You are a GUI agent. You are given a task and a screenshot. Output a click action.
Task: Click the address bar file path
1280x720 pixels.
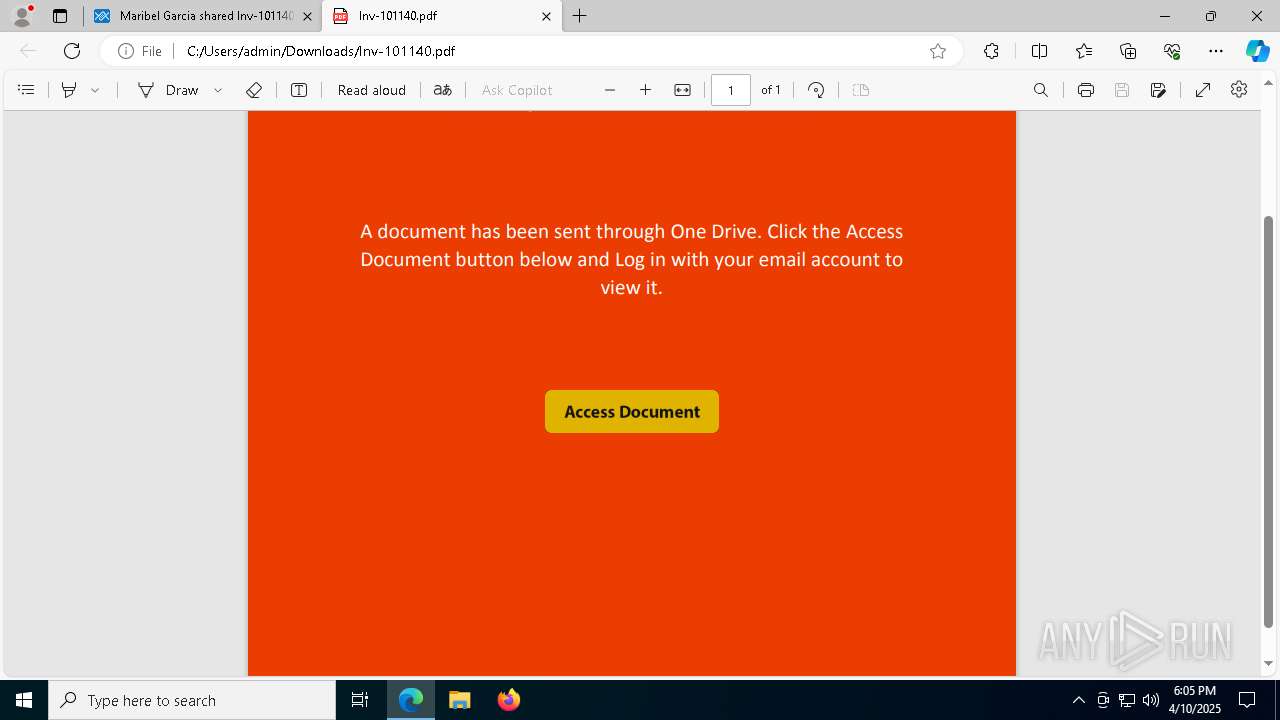click(x=321, y=51)
